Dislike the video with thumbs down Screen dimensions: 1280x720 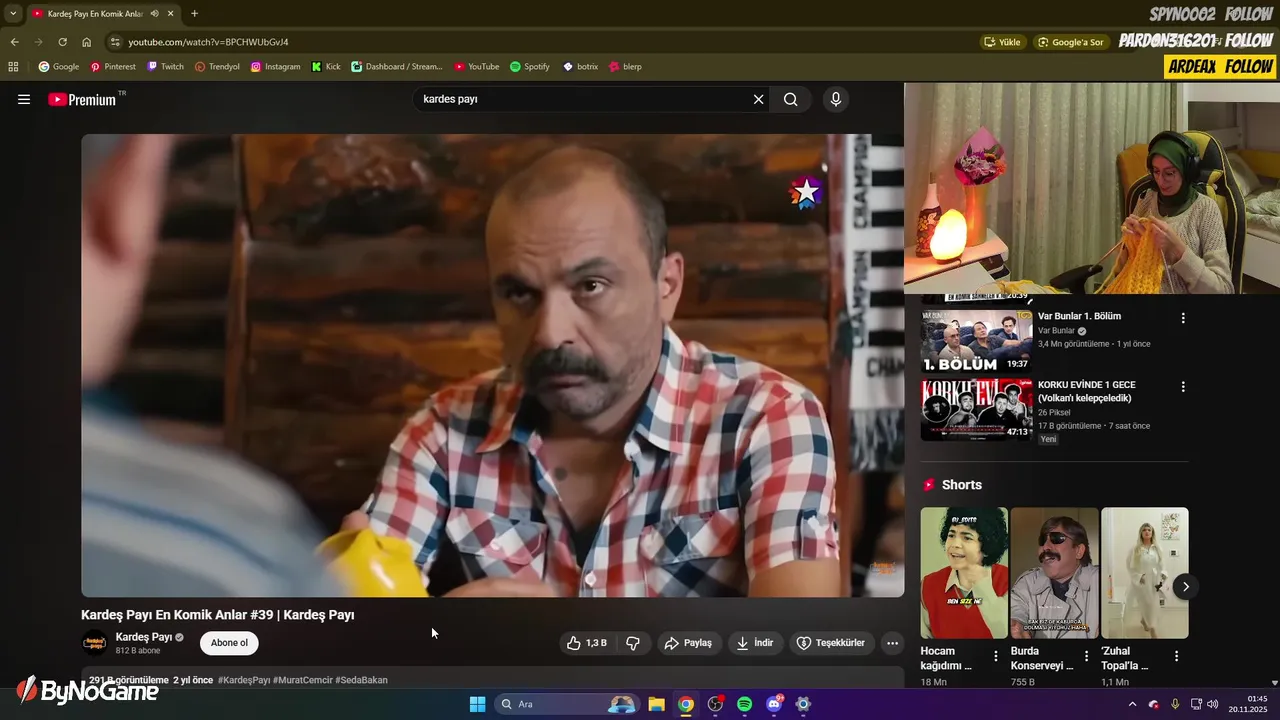point(633,643)
